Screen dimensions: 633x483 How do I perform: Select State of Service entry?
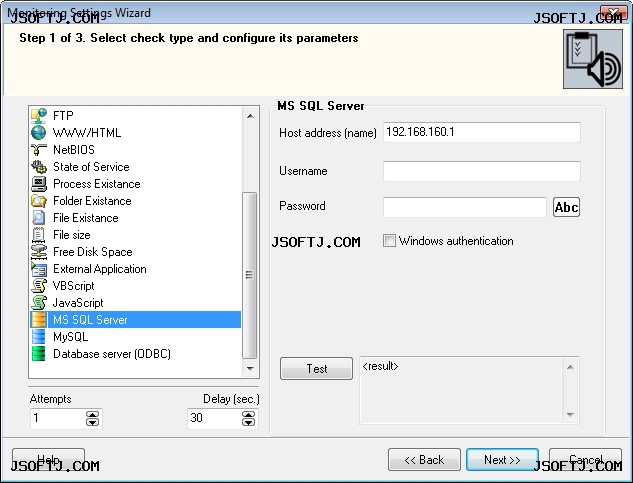click(91, 167)
